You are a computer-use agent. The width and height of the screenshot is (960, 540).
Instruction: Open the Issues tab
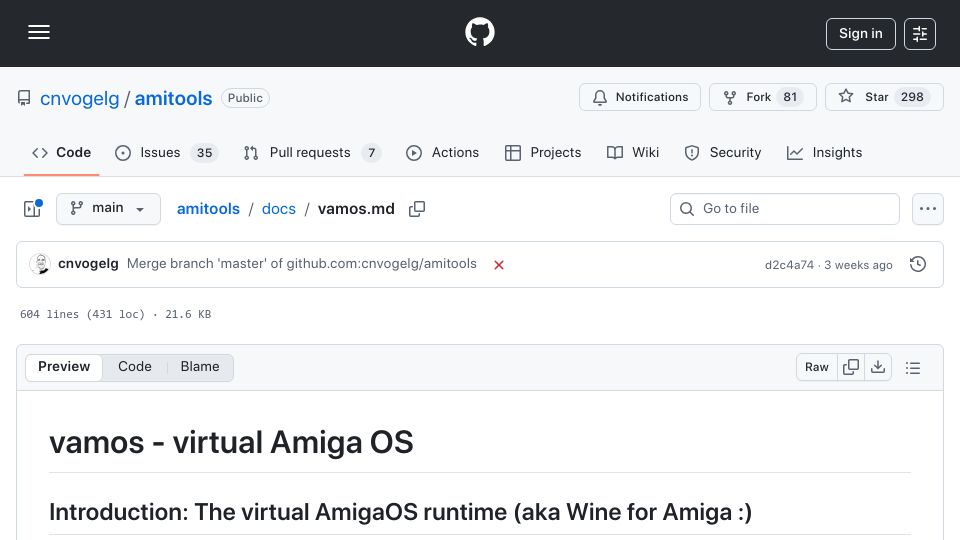coord(166,152)
